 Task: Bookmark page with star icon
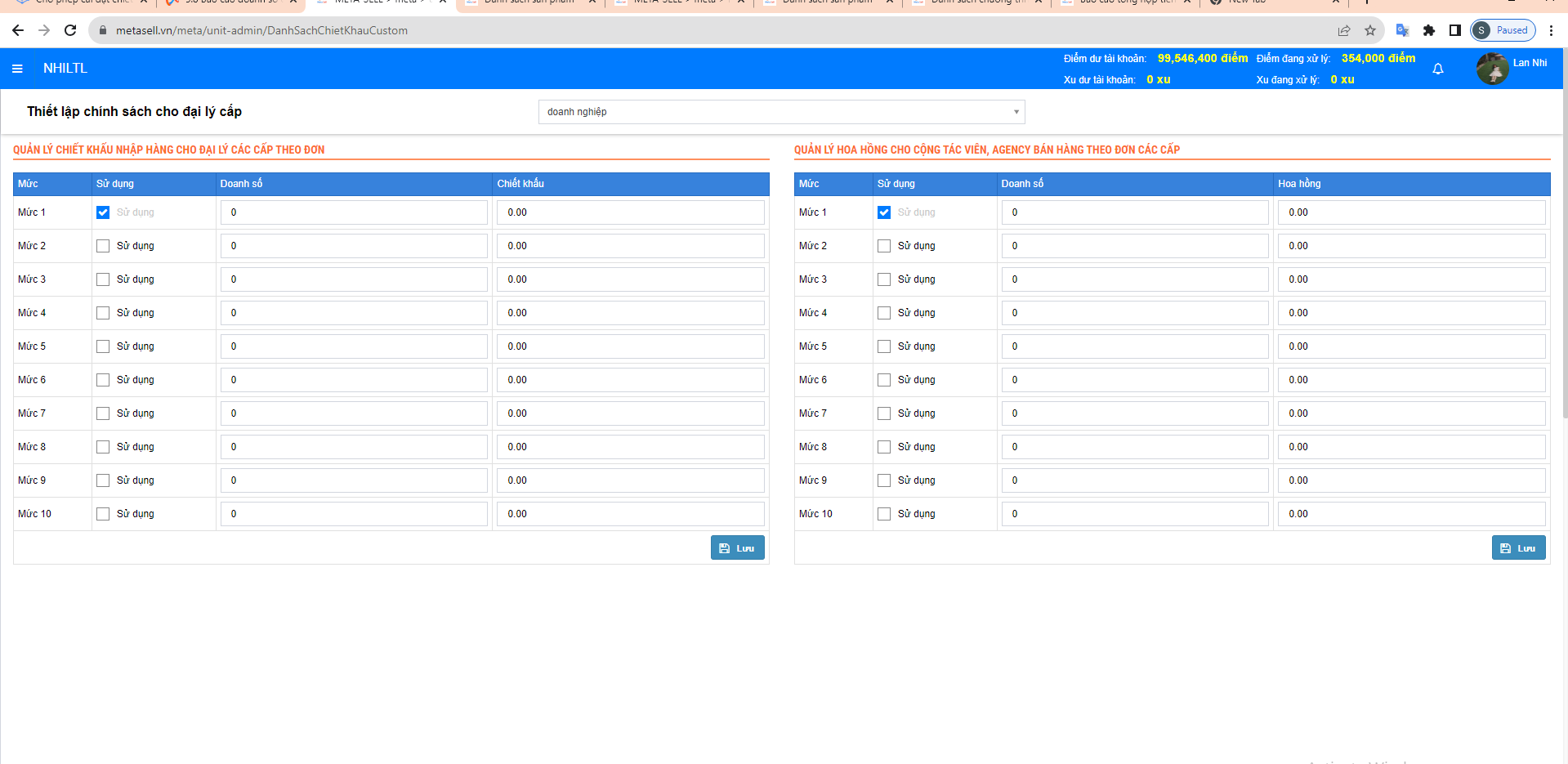coord(1370,30)
